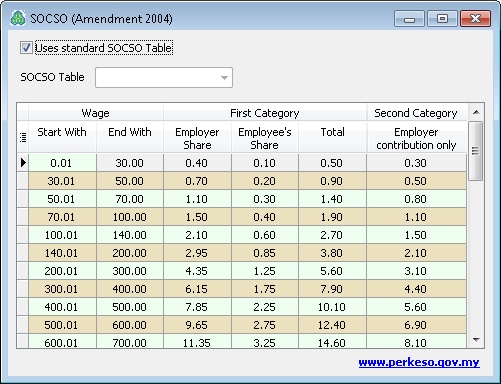Click the current row indicator arrow
This screenshot has height=384, width=501.
23,163
